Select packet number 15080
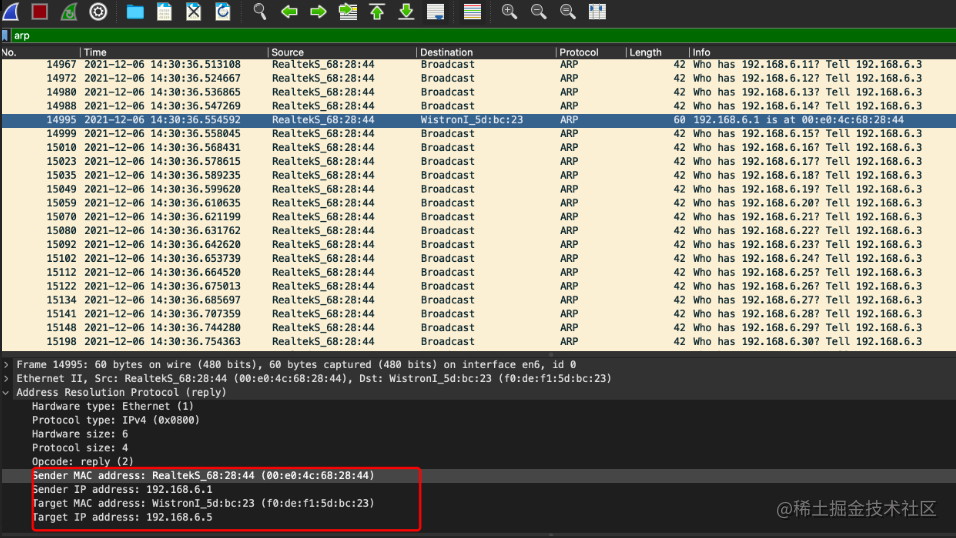 tap(478, 231)
